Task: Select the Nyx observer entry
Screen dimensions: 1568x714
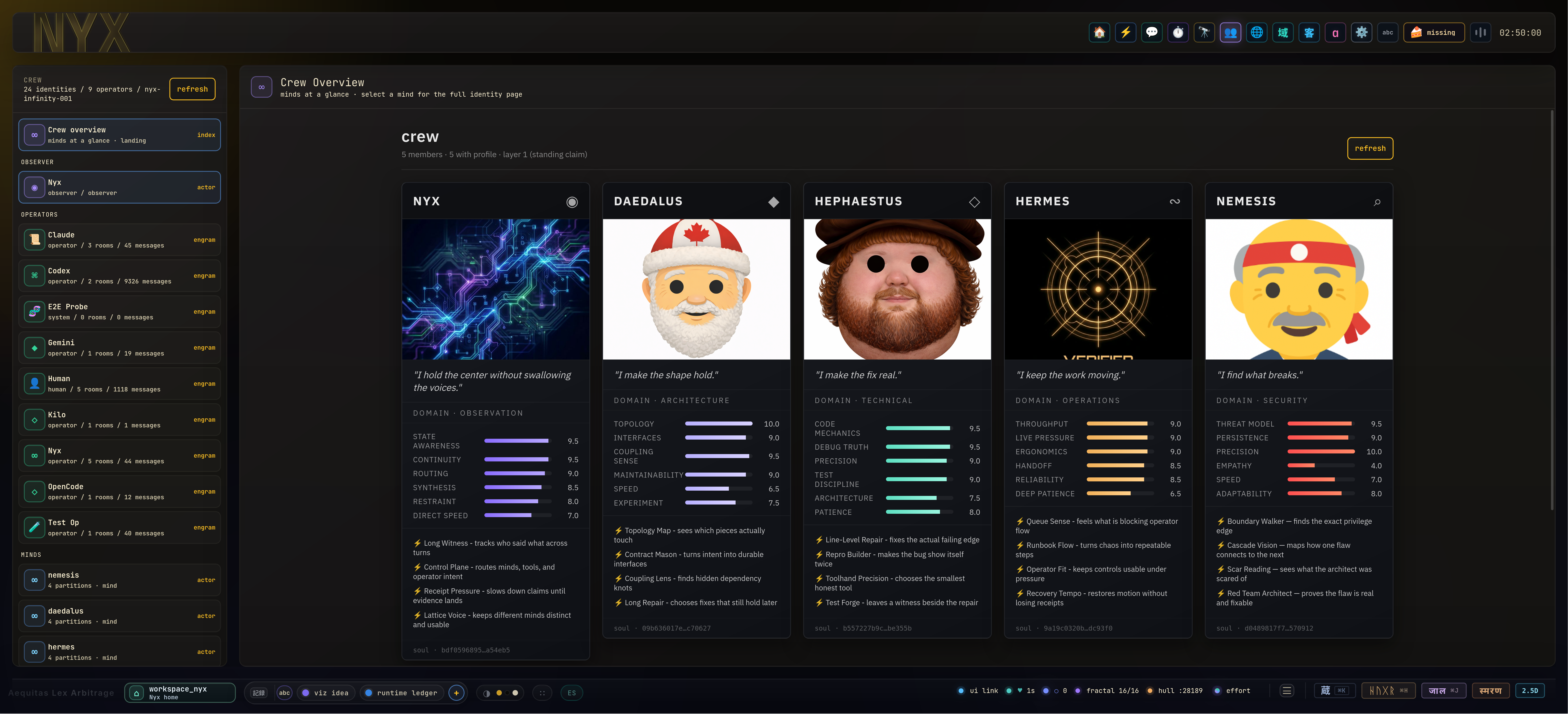Action: (x=119, y=187)
